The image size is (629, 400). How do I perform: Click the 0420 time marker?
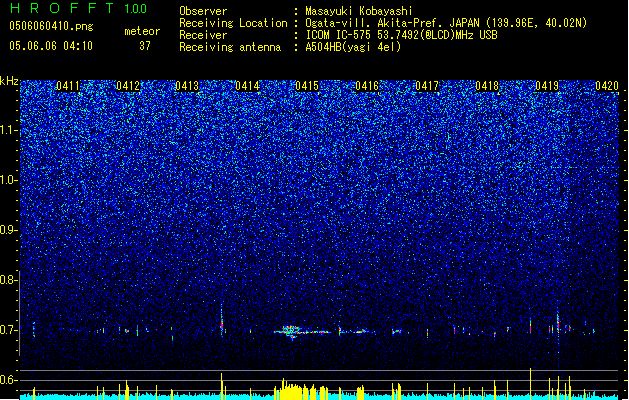[607, 86]
